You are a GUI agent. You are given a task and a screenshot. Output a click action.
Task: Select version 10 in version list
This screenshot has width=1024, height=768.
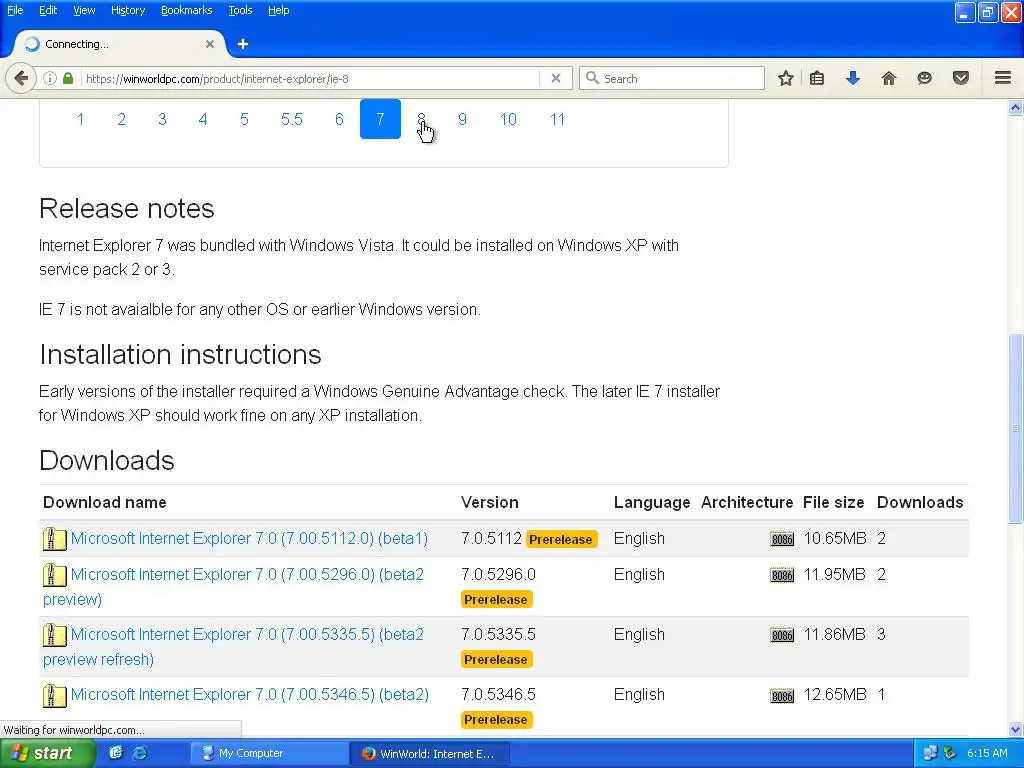[508, 119]
